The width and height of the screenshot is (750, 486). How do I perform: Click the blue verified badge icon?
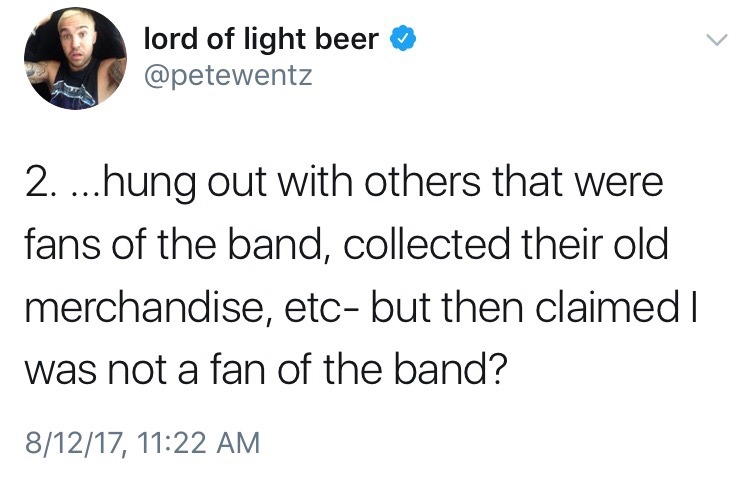point(401,40)
